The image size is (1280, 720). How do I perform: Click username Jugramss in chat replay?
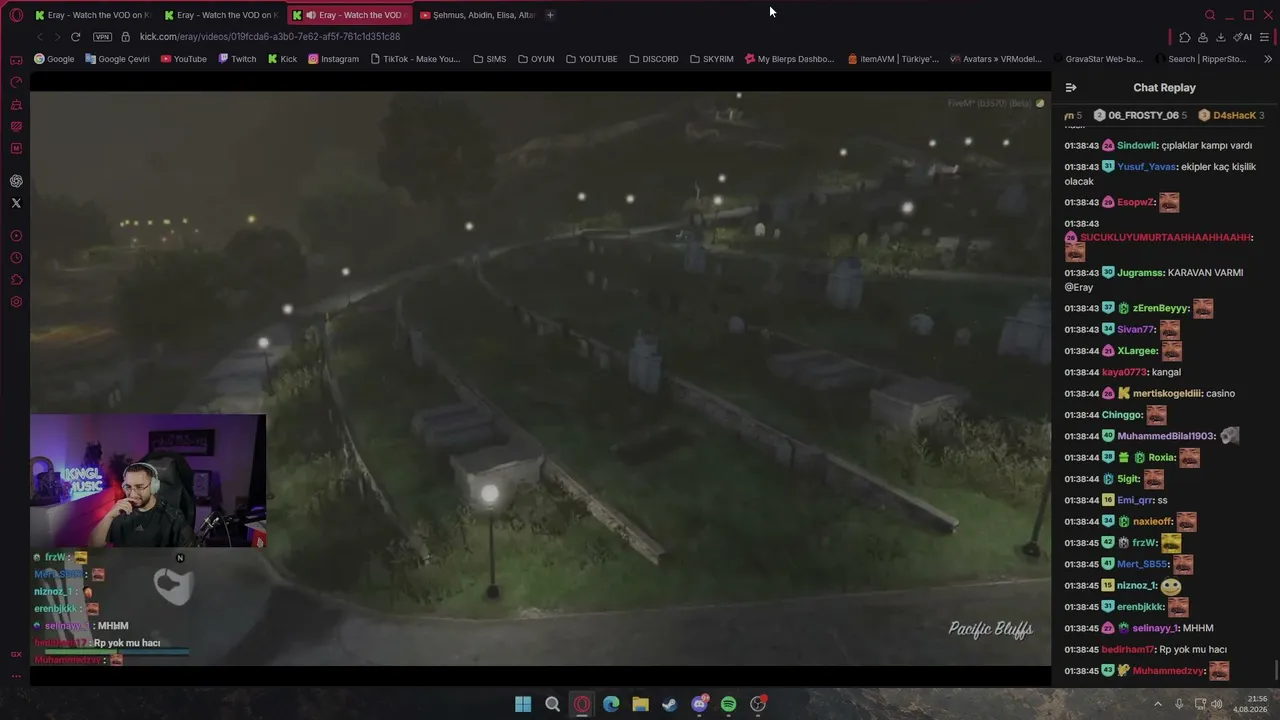click(x=1140, y=273)
